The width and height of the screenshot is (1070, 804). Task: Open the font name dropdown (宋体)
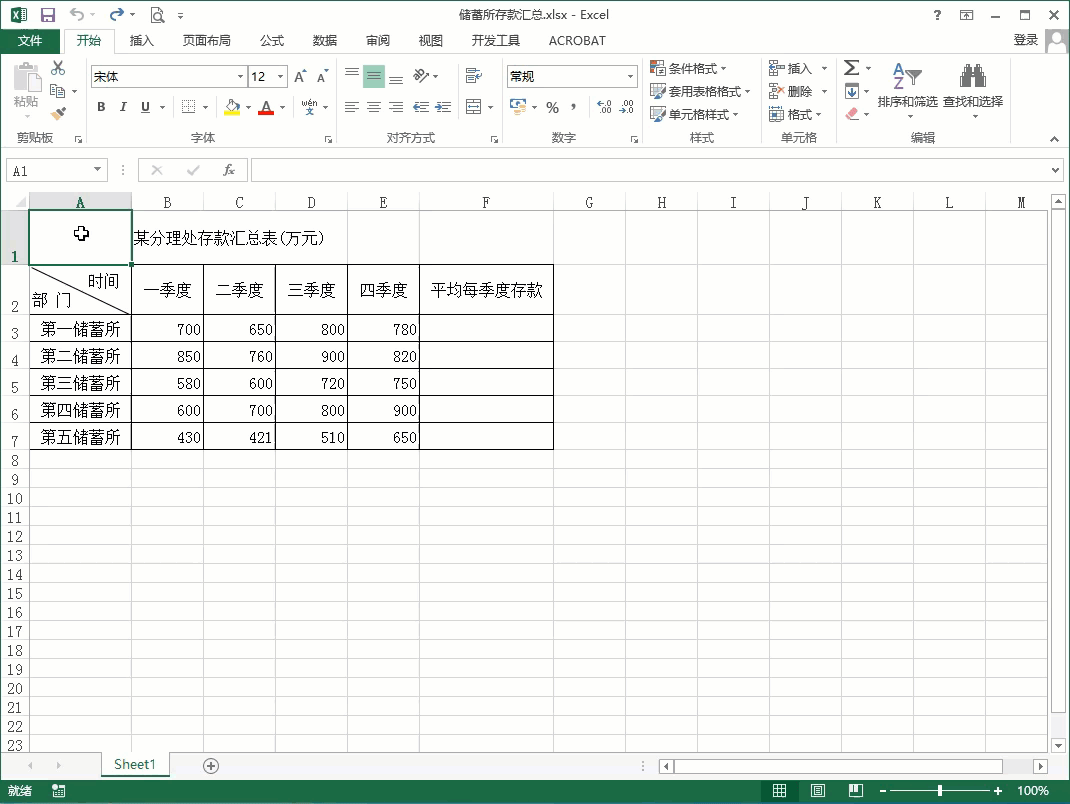240,77
